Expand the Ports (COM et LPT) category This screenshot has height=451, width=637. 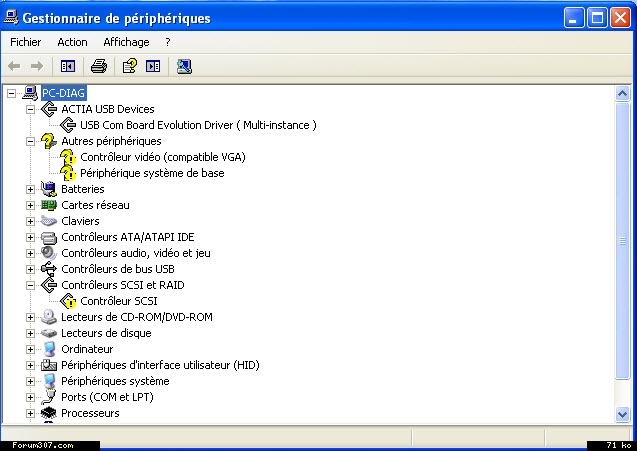click(30, 397)
